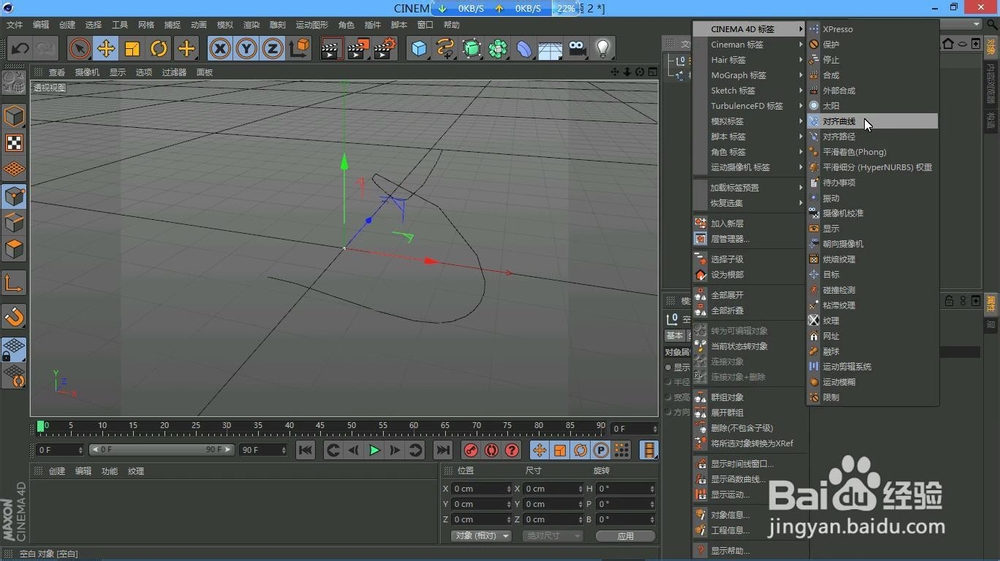1000x561 pixels.
Task: Expand CINEMA 4D 标签 submenu
Action: click(749, 29)
